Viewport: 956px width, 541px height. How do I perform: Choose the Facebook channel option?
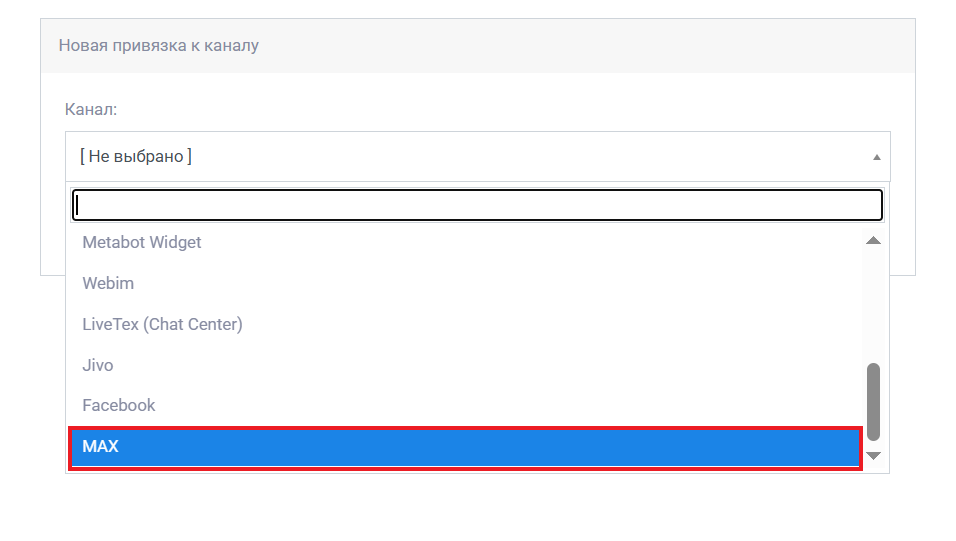[119, 405]
